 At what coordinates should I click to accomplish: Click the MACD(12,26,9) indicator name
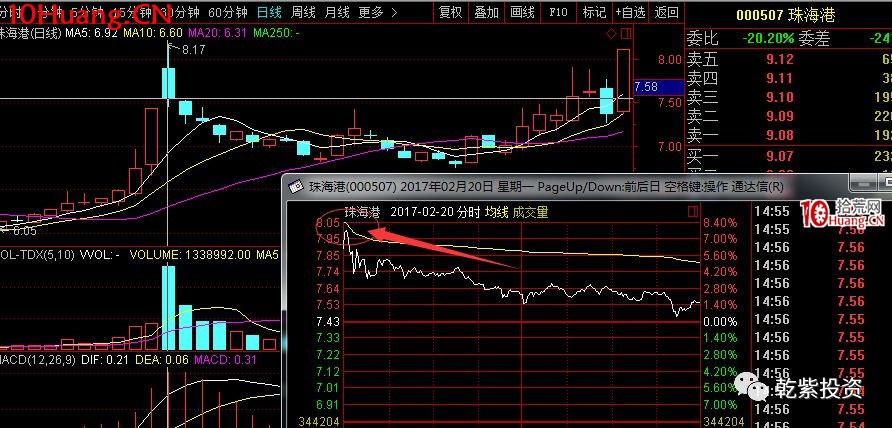38,360
